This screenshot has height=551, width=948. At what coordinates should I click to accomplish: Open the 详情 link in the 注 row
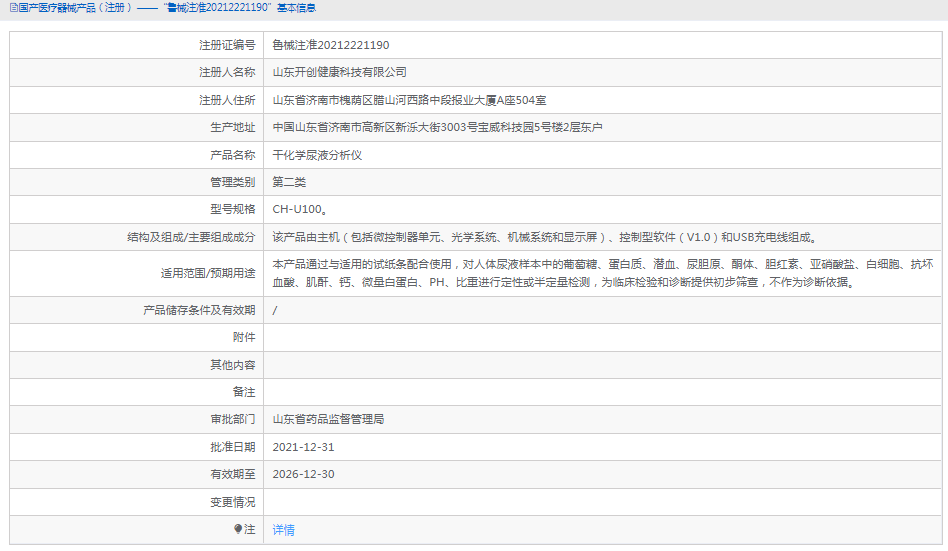coord(284,530)
